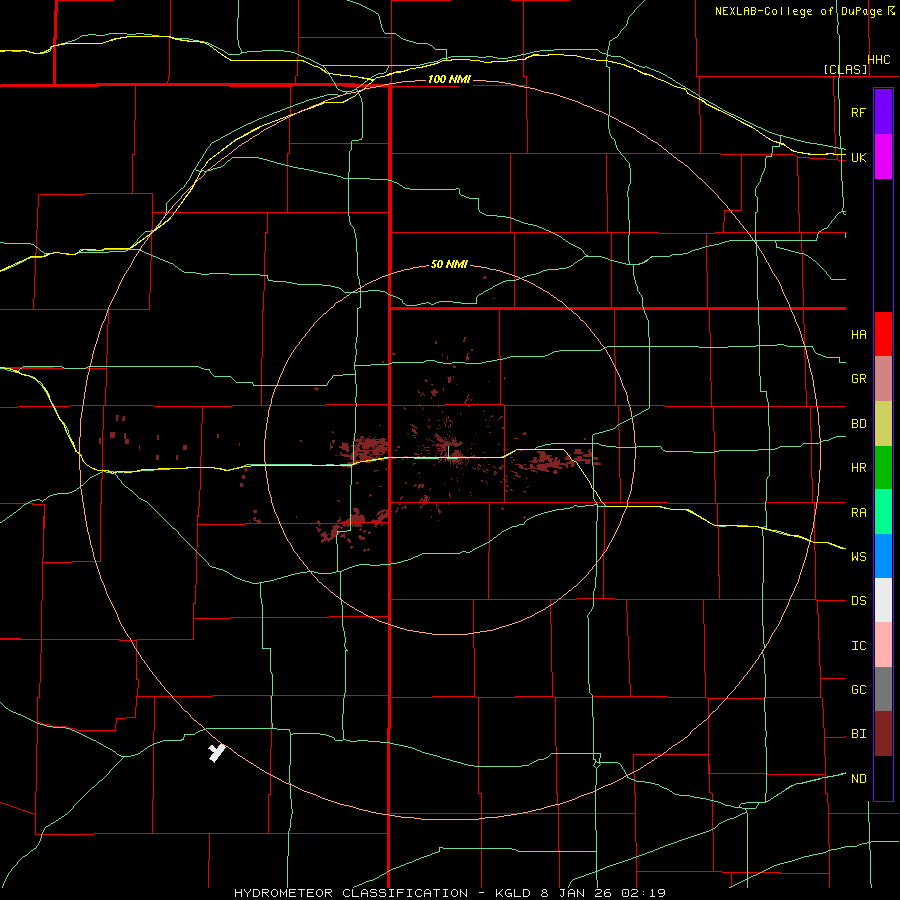Click the 02:19 timestamp
Image resolution: width=900 pixels, height=900 pixels.
643,893
